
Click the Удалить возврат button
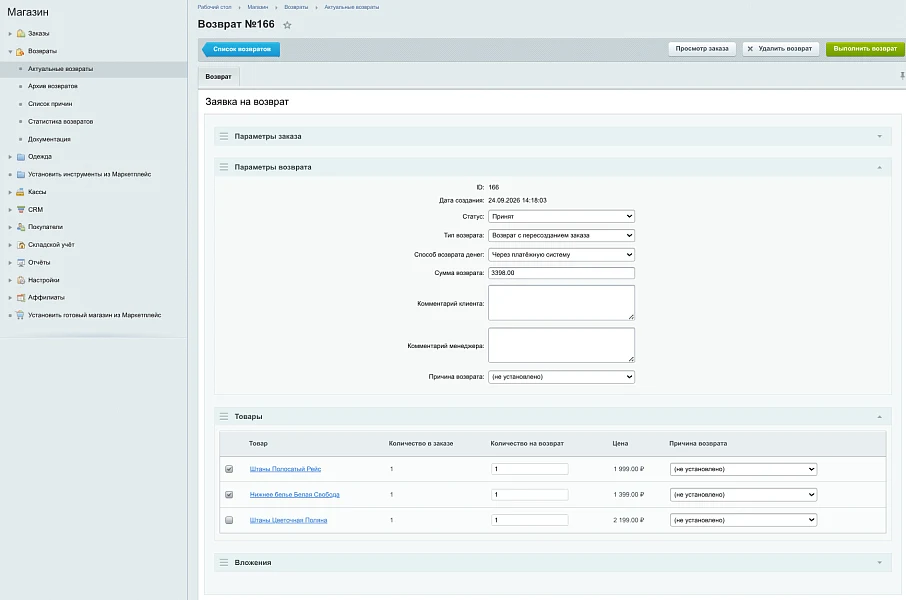781,49
